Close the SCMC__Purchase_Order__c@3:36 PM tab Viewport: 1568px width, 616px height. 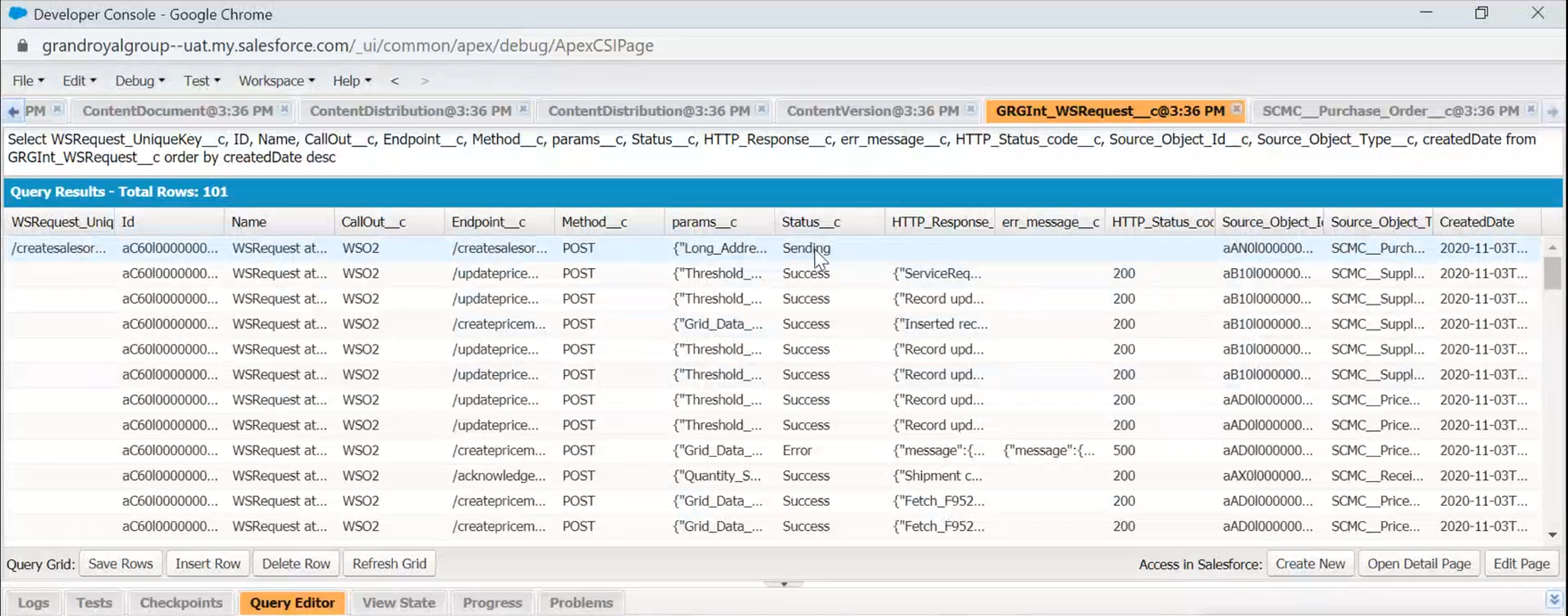pos(1530,109)
